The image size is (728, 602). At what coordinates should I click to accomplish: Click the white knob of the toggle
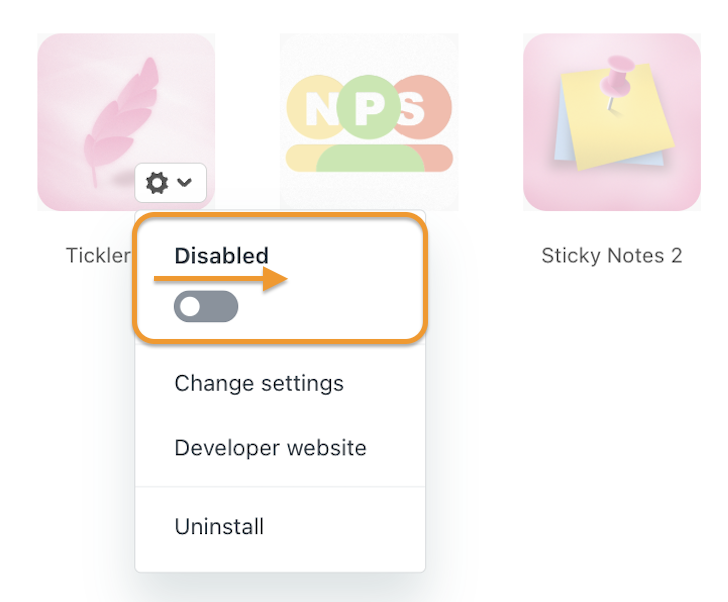(x=190, y=306)
